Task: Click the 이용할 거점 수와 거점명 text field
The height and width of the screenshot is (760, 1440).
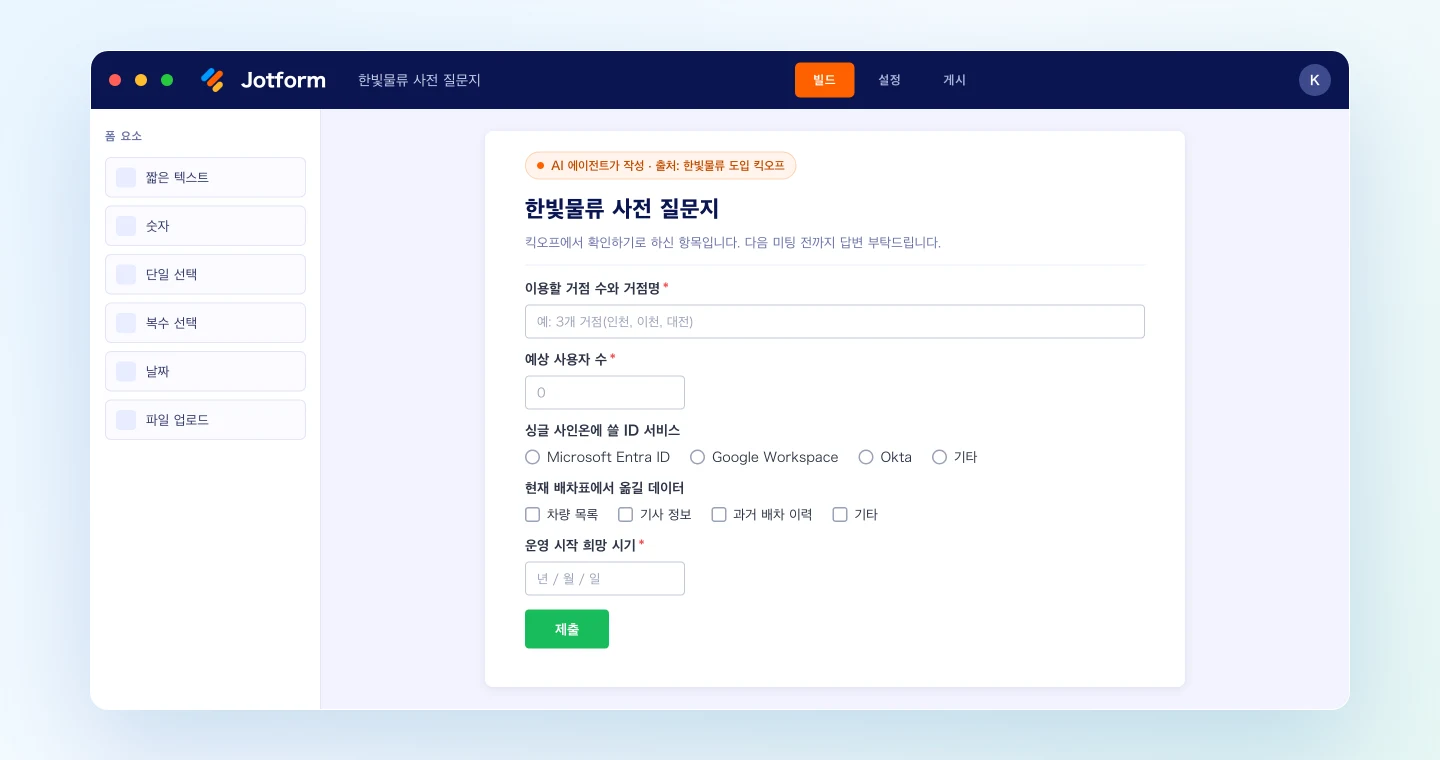Action: [x=835, y=322]
